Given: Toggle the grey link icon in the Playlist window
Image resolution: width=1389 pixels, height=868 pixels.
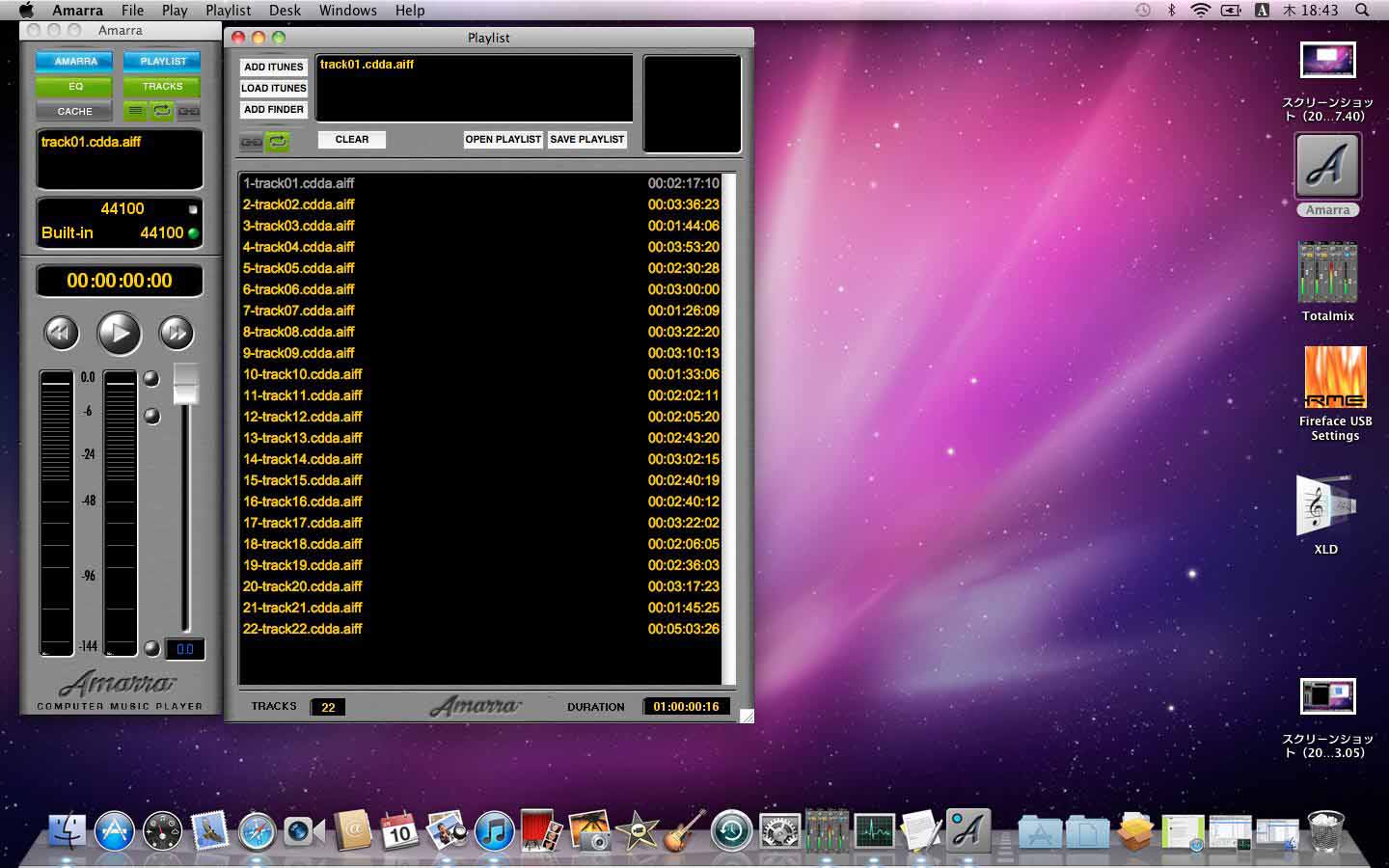Looking at the screenshot, I should (x=251, y=142).
